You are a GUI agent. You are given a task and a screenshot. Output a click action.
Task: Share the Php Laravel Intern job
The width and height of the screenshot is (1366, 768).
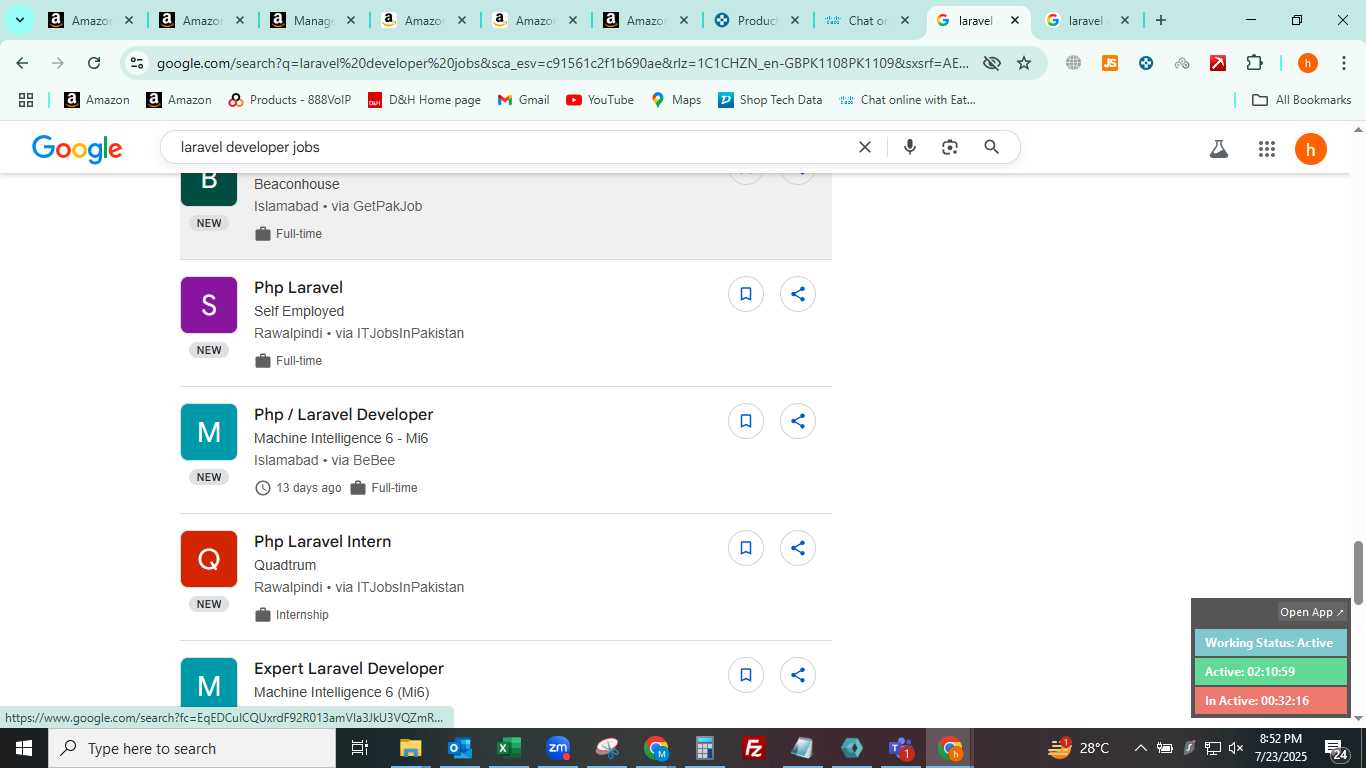[798, 548]
